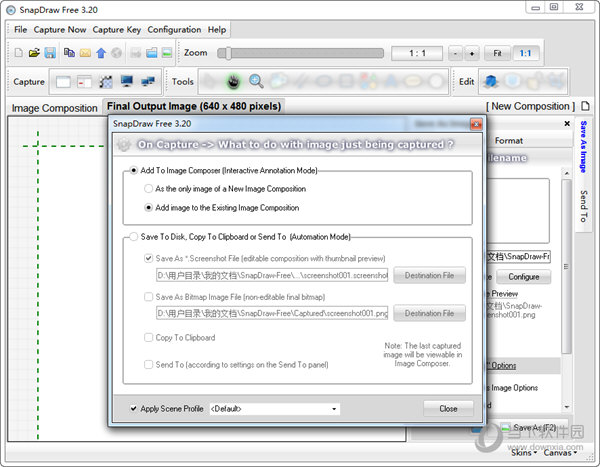This screenshot has width=600, height=467.
Task: Copy image with the copy icon
Action: click(69, 52)
